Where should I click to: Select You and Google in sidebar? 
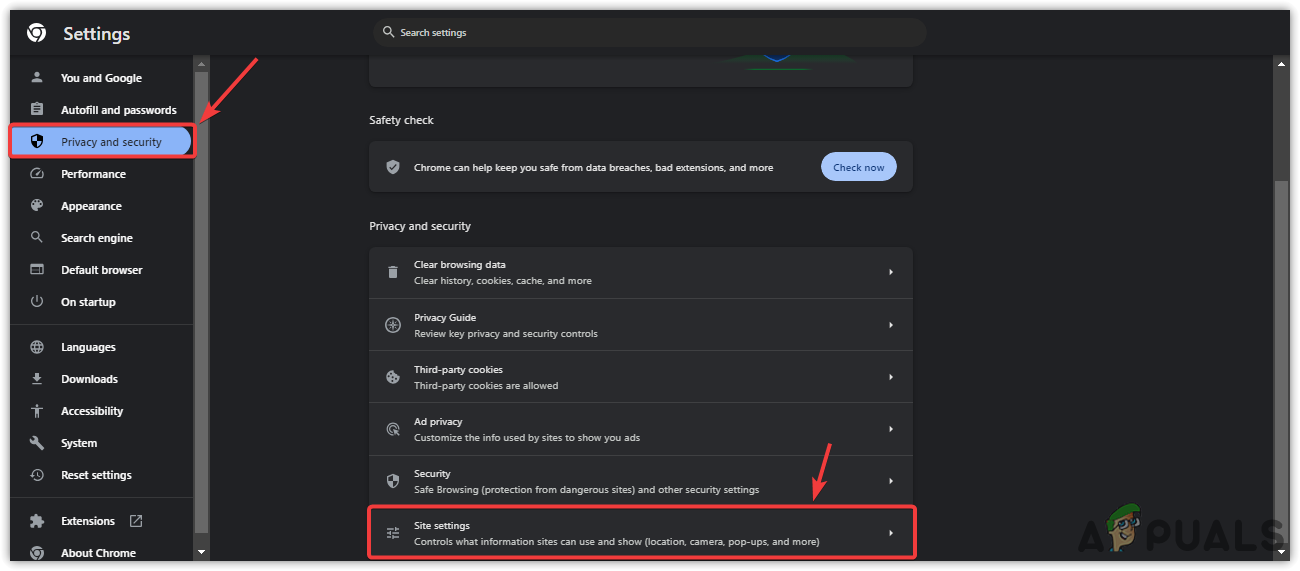(101, 78)
